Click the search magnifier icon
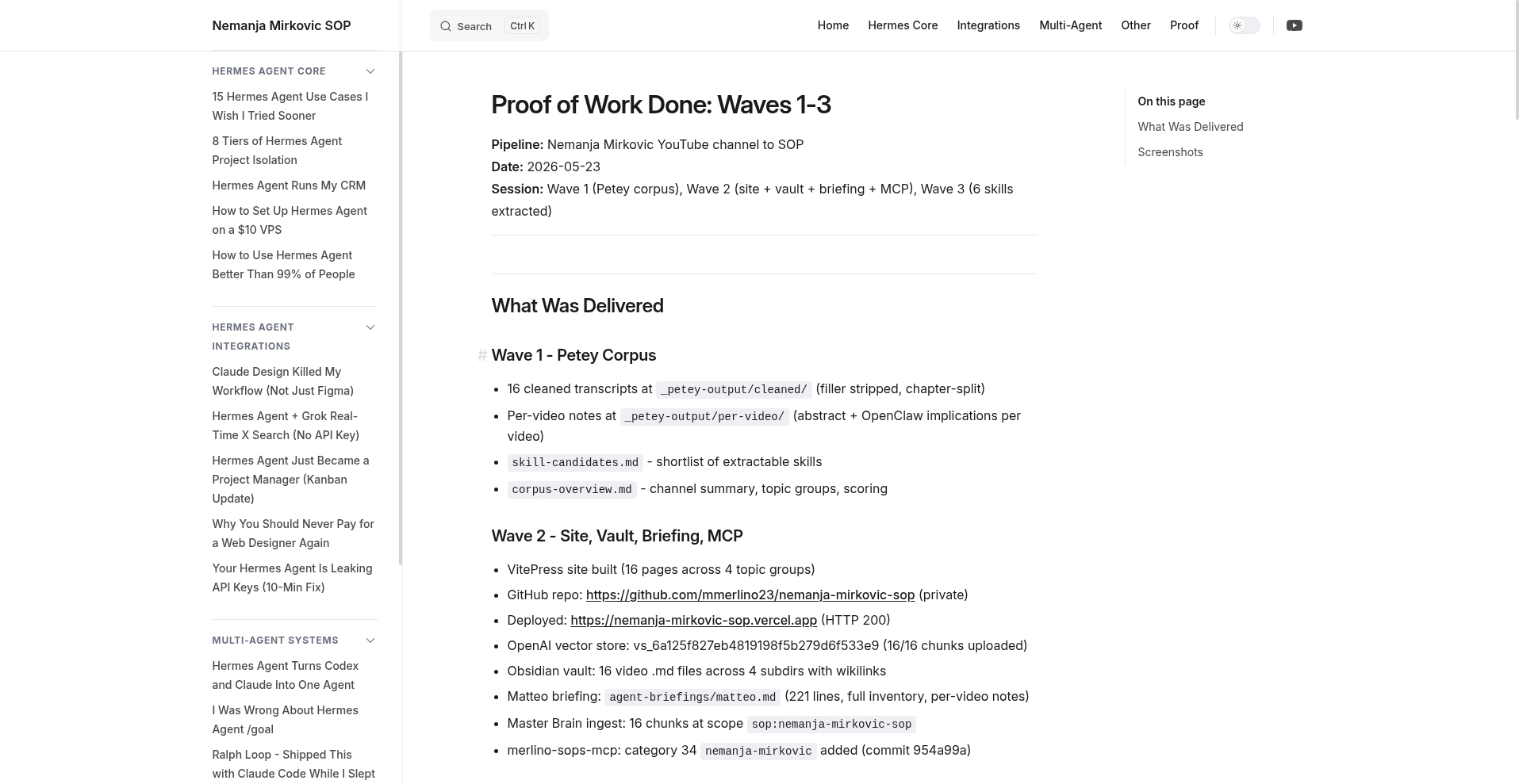This screenshot has height=784, width=1519. pos(446,26)
